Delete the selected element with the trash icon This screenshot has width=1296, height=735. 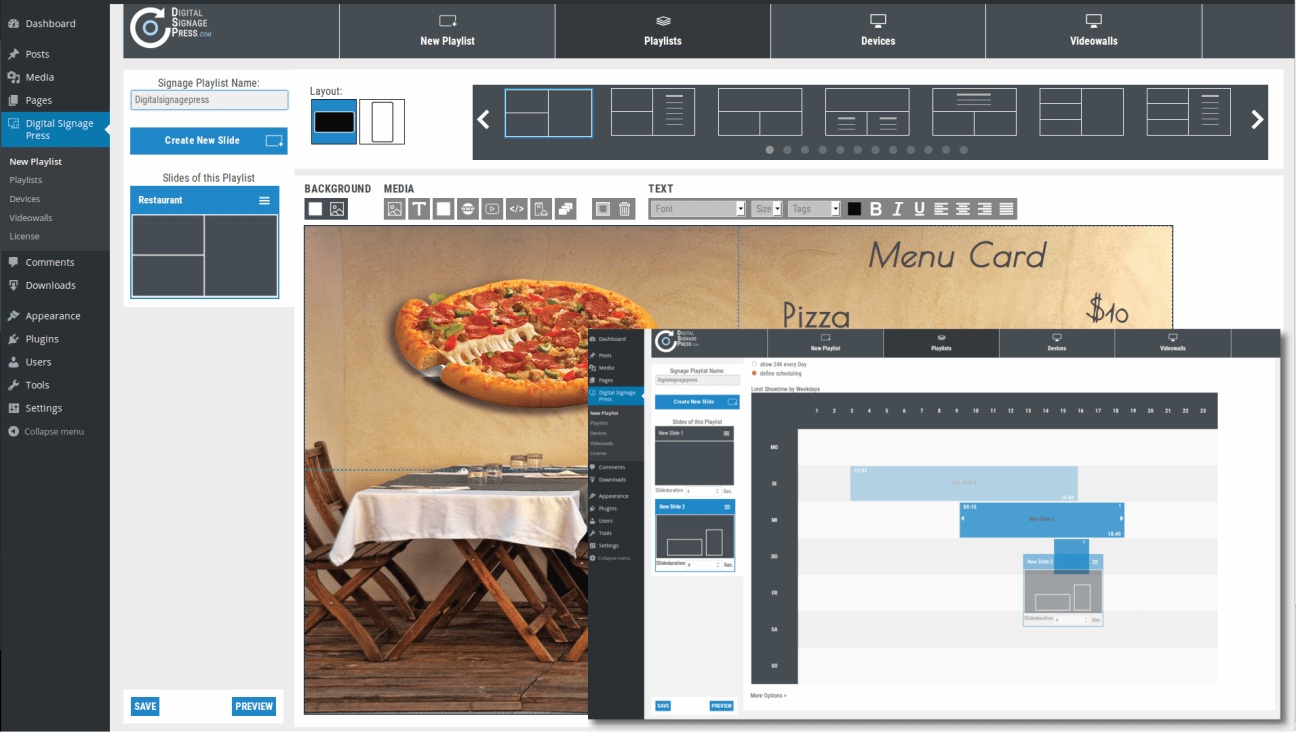[x=623, y=208]
